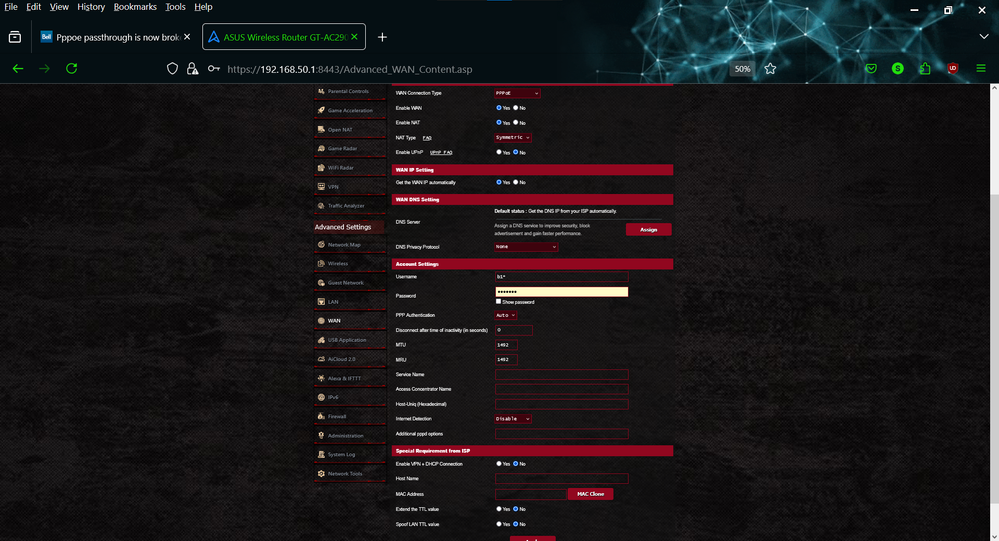The width and height of the screenshot is (999, 541).
Task: Set Enable WAN to No
Action: click(x=515, y=108)
